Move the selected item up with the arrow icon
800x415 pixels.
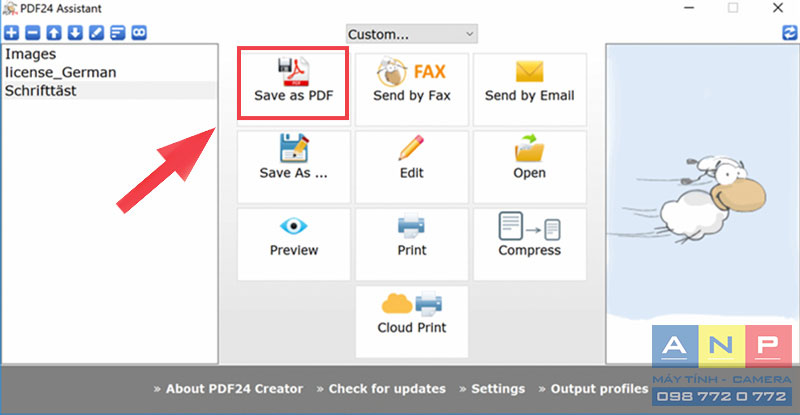pos(54,33)
